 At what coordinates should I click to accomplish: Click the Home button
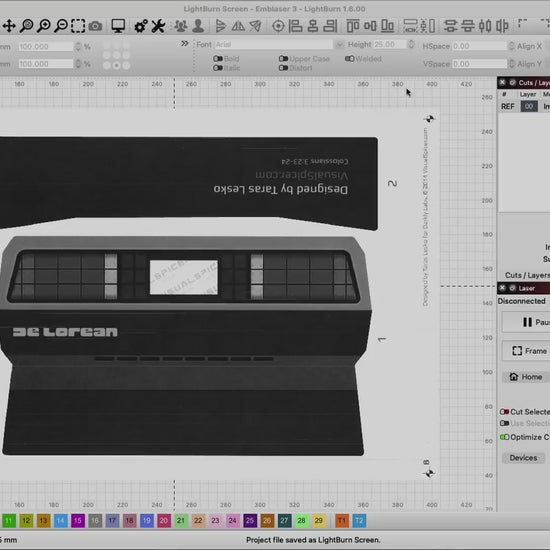[526, 377]
